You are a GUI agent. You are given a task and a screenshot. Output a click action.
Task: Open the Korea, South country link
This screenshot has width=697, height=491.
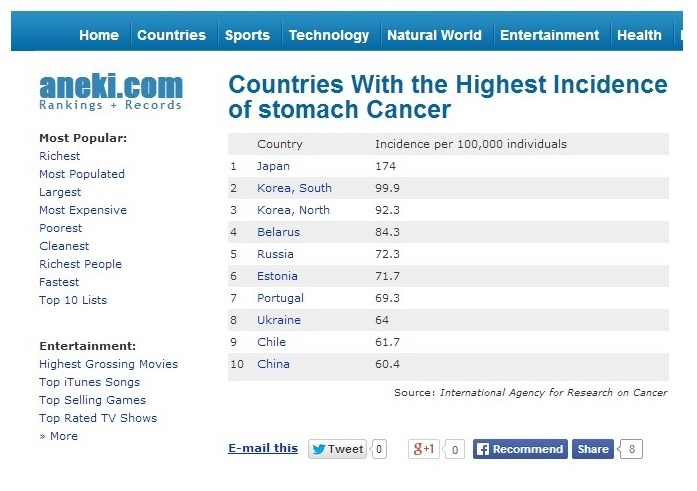[x=294, y=188]
